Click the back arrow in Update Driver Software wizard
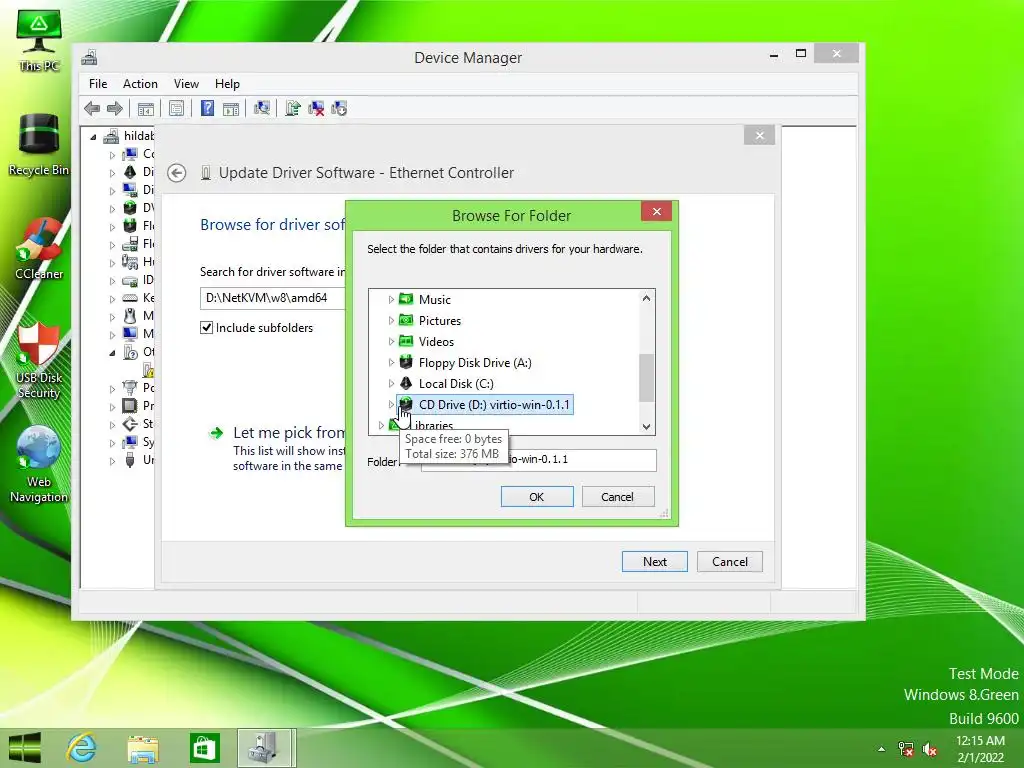The width and height of the screenshot is (1024, 768). (x=177, y=173)
